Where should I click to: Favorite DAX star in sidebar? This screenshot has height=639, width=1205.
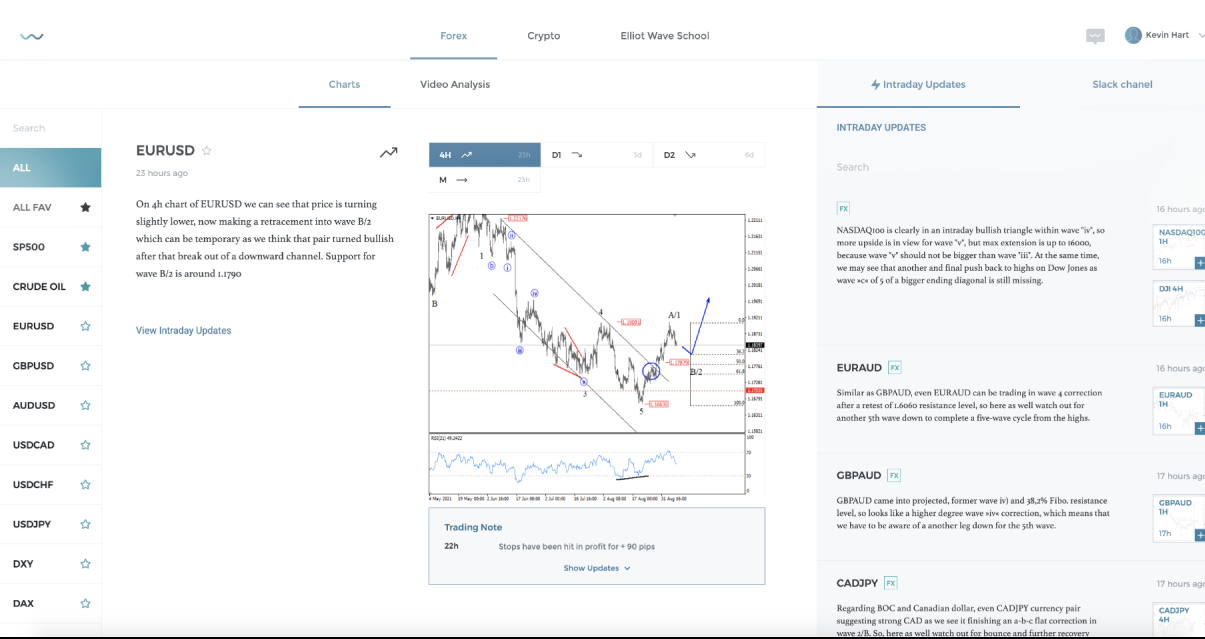click(86, 604)
